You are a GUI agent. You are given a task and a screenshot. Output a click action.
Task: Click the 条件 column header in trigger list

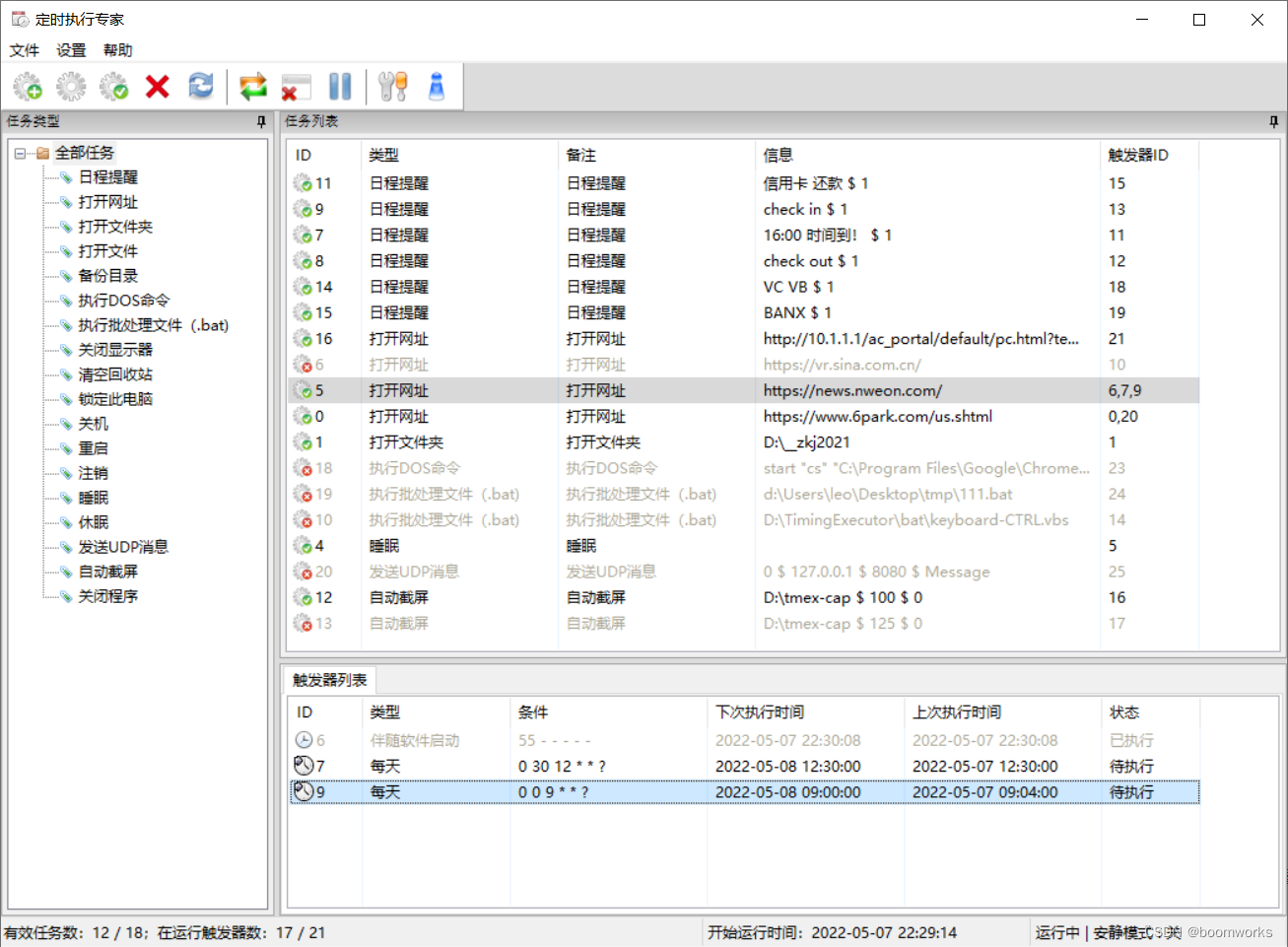pos(609,711)
